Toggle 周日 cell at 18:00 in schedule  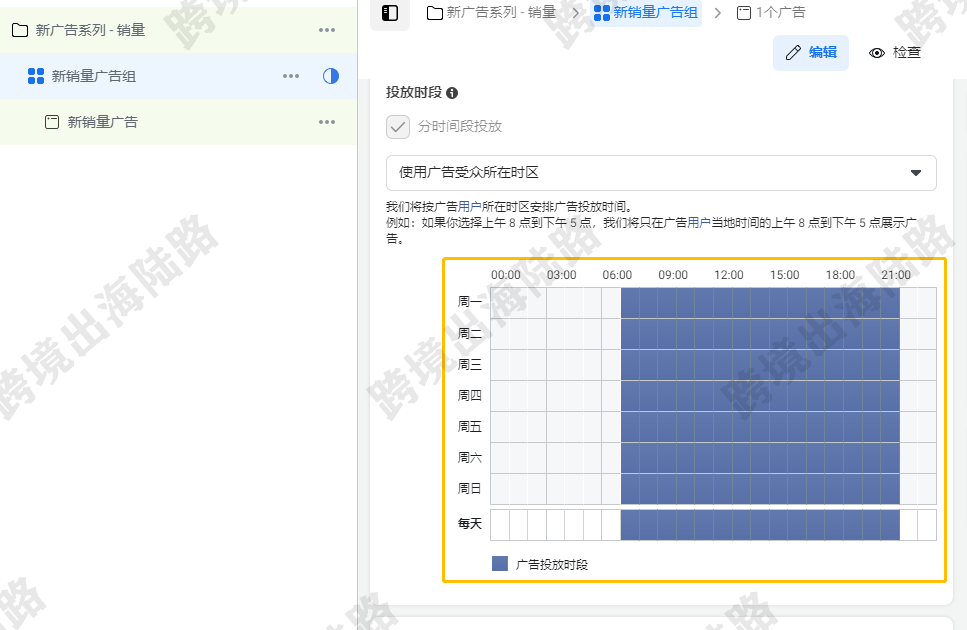click(x=835, y=489)
